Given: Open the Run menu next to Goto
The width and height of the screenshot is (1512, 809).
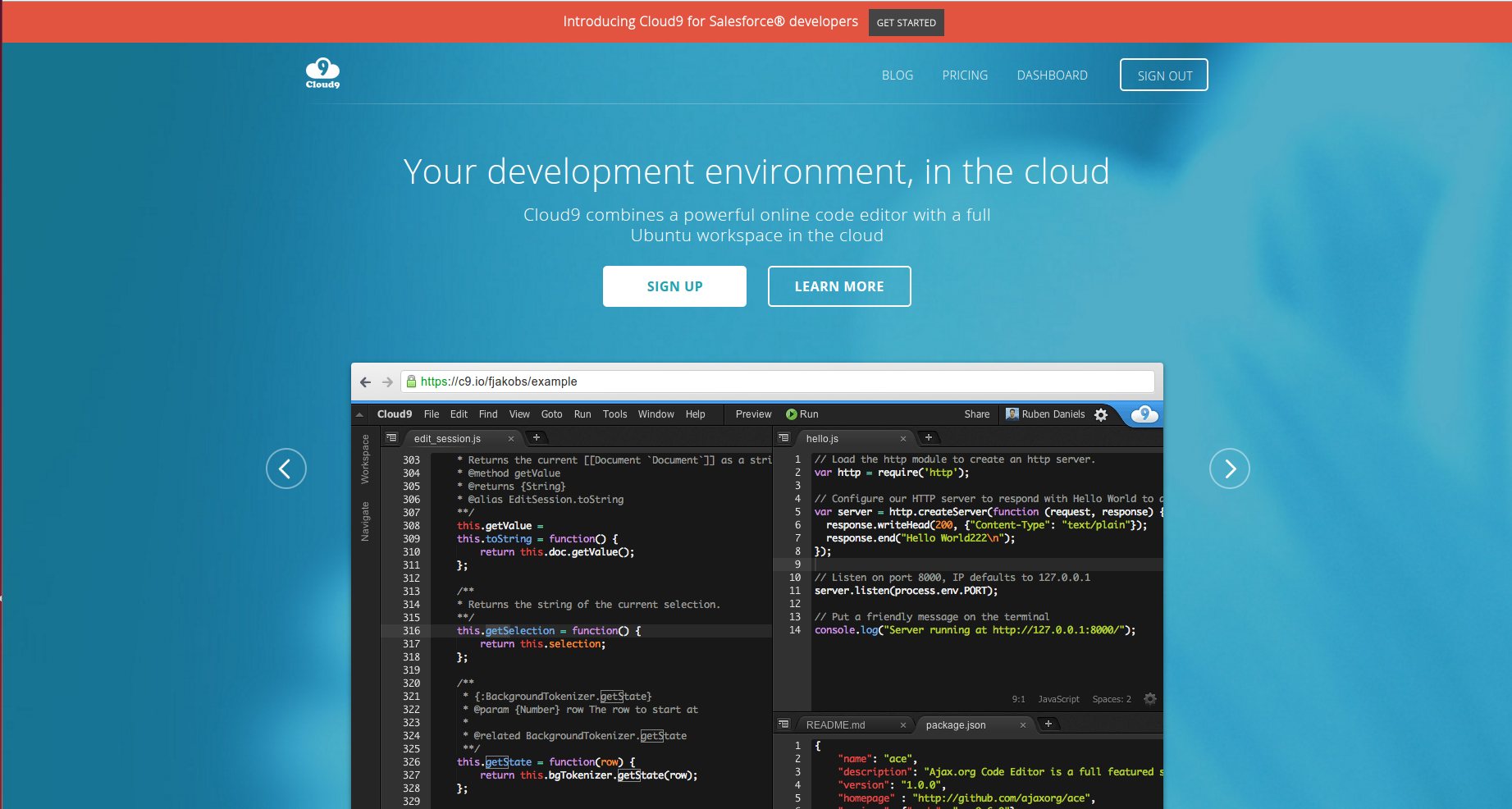Looking at the screenshot, I should pos(582,414).
